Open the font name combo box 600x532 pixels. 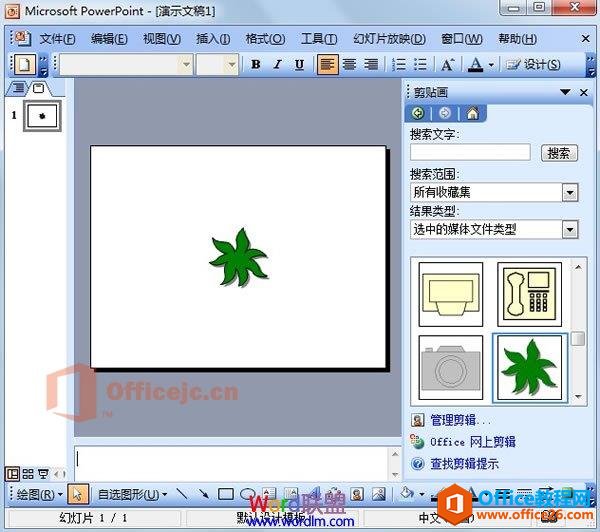(126, 64)
